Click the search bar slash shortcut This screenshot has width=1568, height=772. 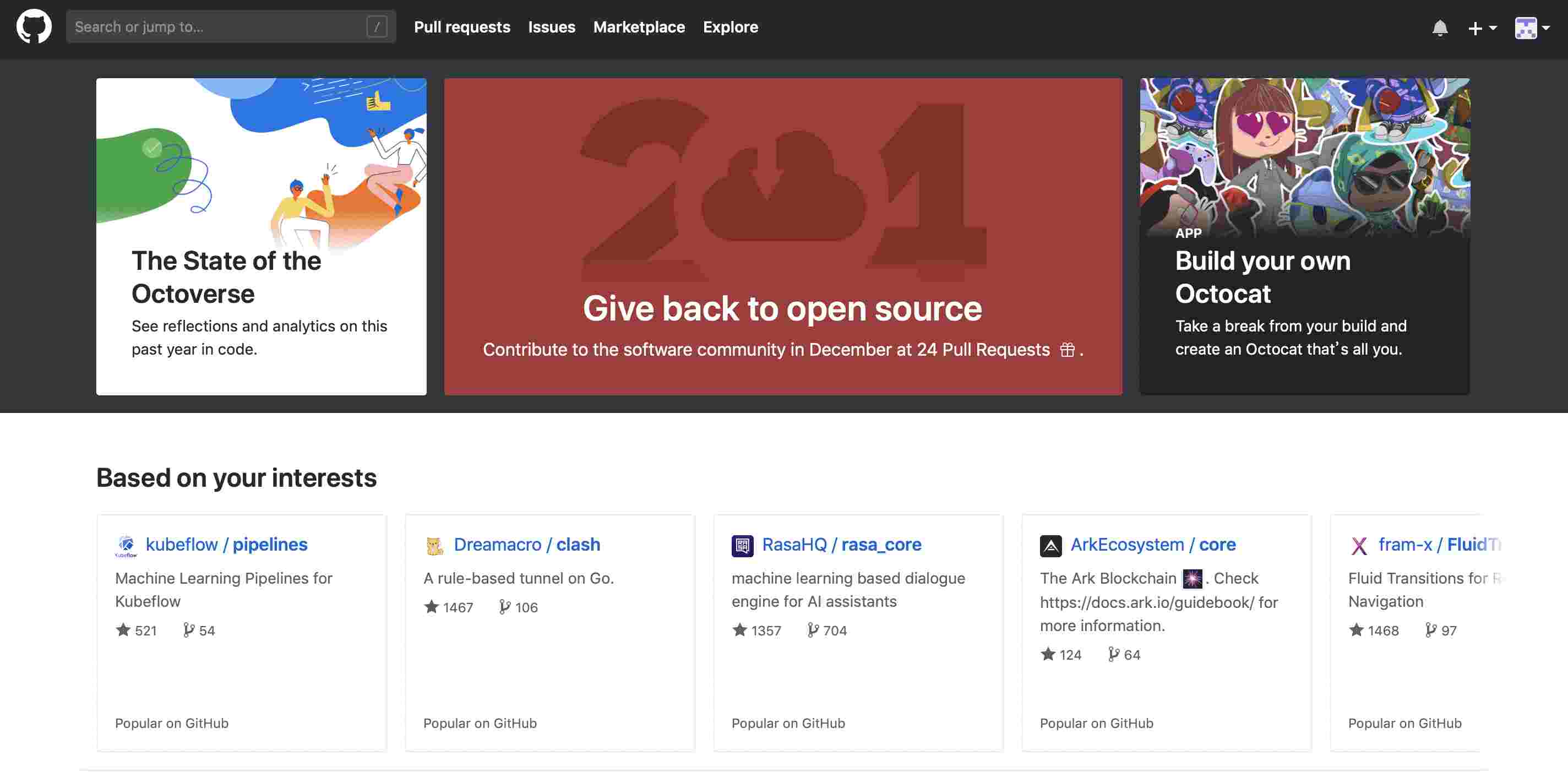coord(379,26)
